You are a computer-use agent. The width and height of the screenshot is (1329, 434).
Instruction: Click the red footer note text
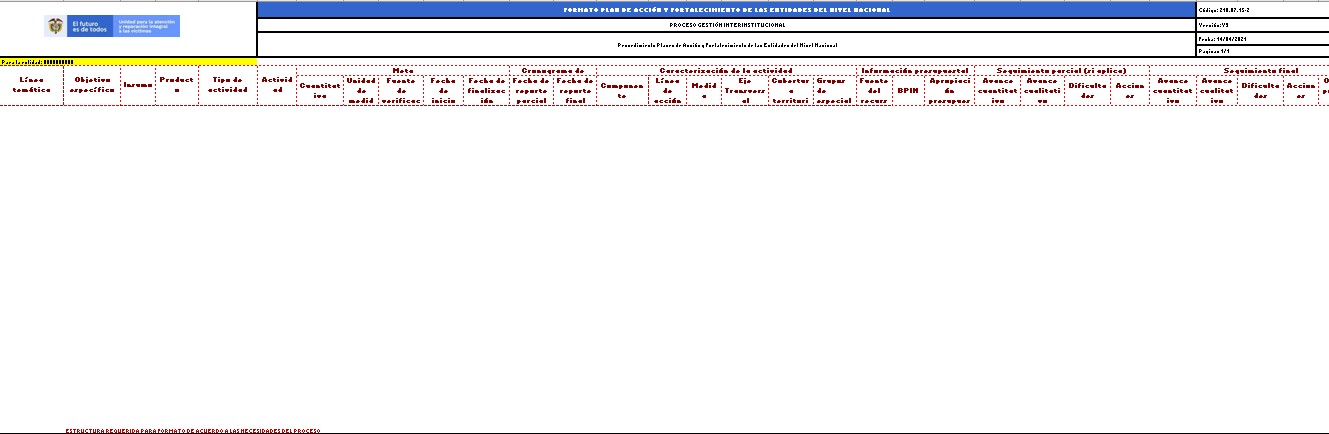coord(192,430)
